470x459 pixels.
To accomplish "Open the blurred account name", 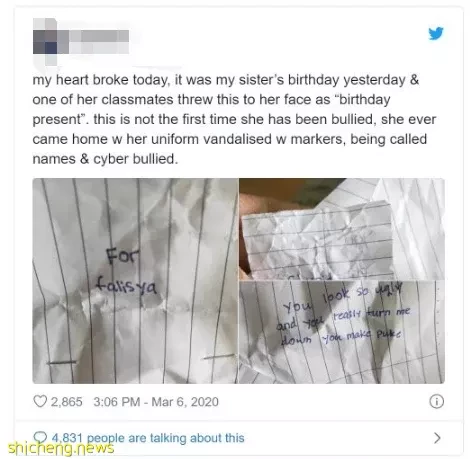I will (x=98, y=41).
